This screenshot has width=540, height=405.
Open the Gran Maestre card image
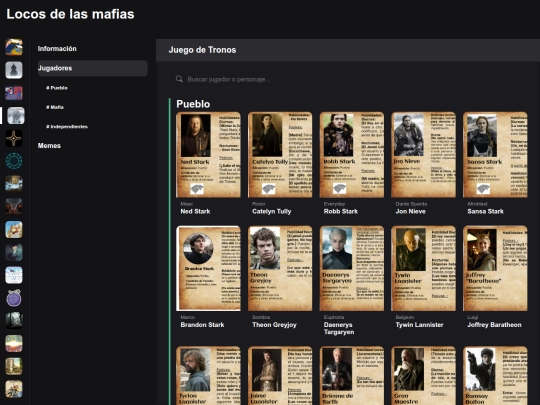[x=423, y=376]
